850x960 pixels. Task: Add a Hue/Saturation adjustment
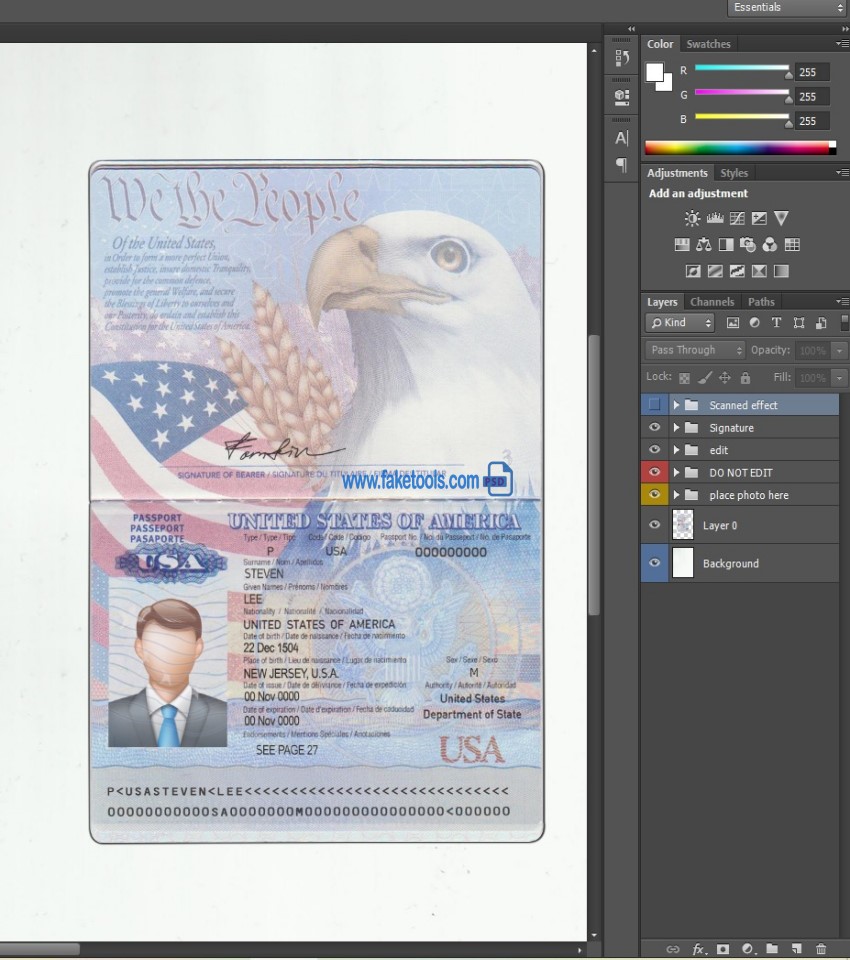[682, 245]
